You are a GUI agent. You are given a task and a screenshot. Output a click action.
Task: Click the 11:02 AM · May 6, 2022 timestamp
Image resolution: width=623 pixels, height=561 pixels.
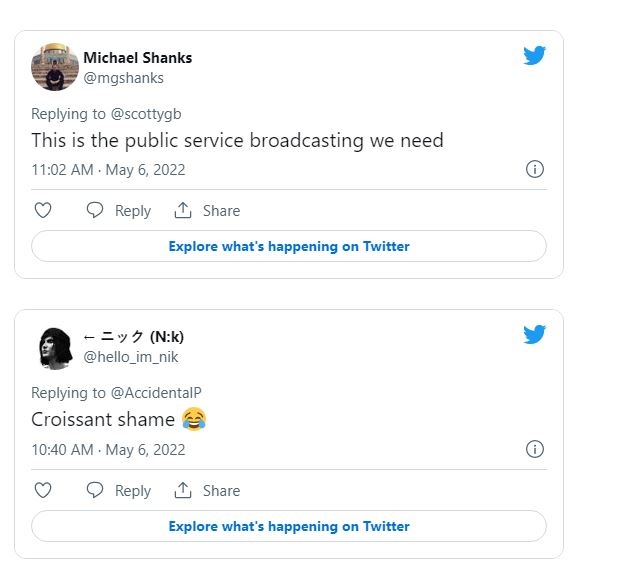pyautogui.click(x=108, y=170)
